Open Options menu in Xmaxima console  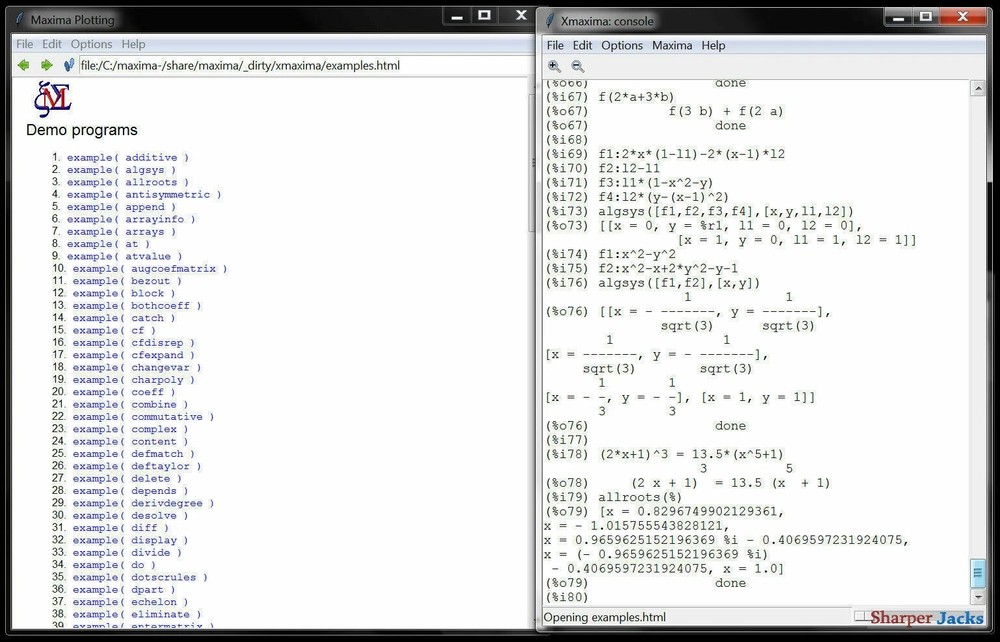point(622,45)
